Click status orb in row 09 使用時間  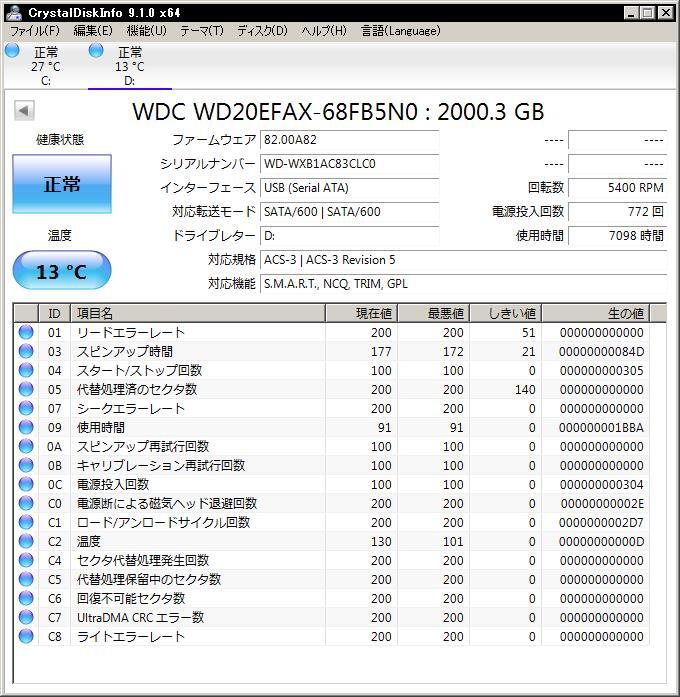coord(26,427)
